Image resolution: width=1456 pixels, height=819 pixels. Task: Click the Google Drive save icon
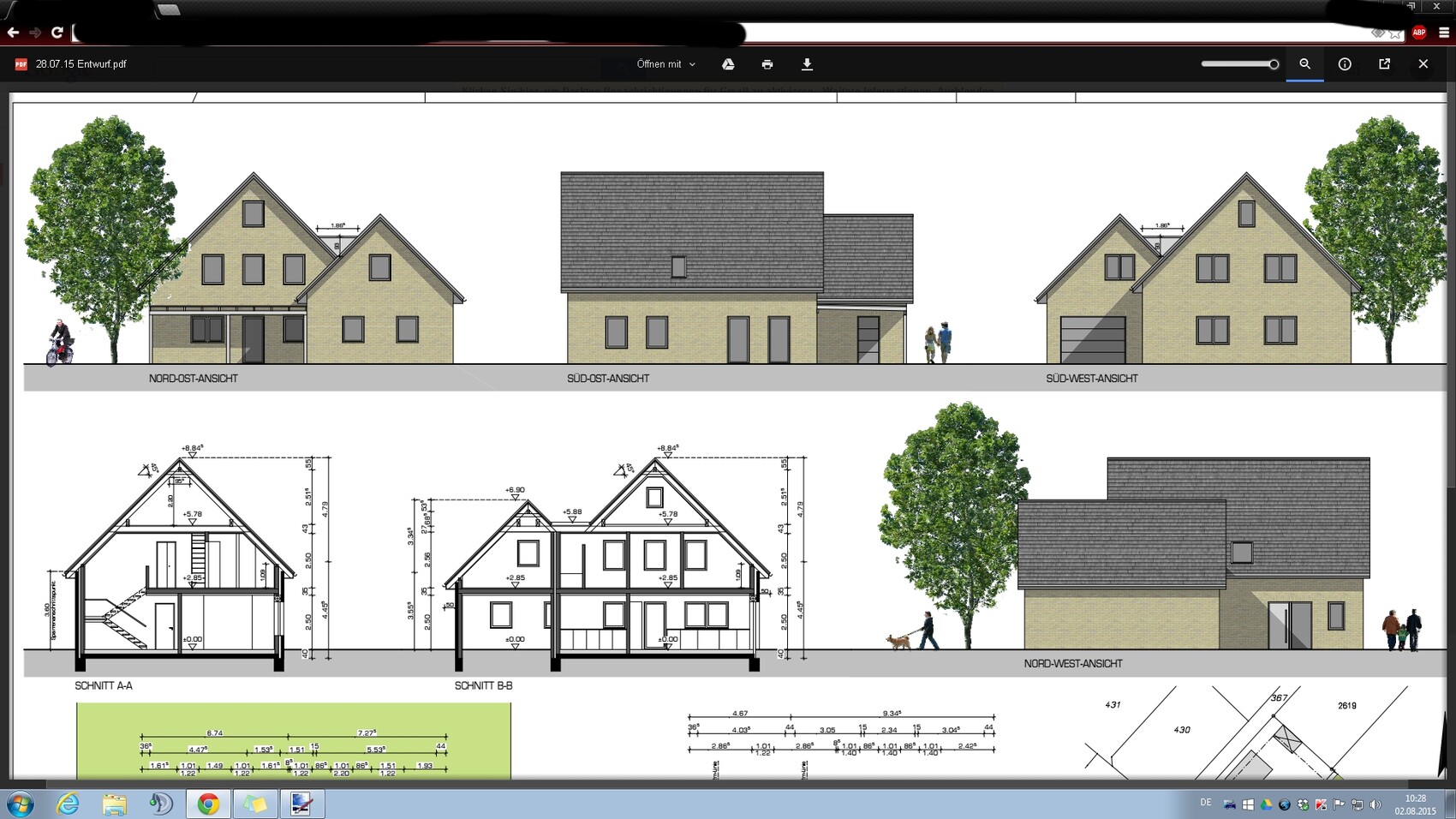pos(728,64)
